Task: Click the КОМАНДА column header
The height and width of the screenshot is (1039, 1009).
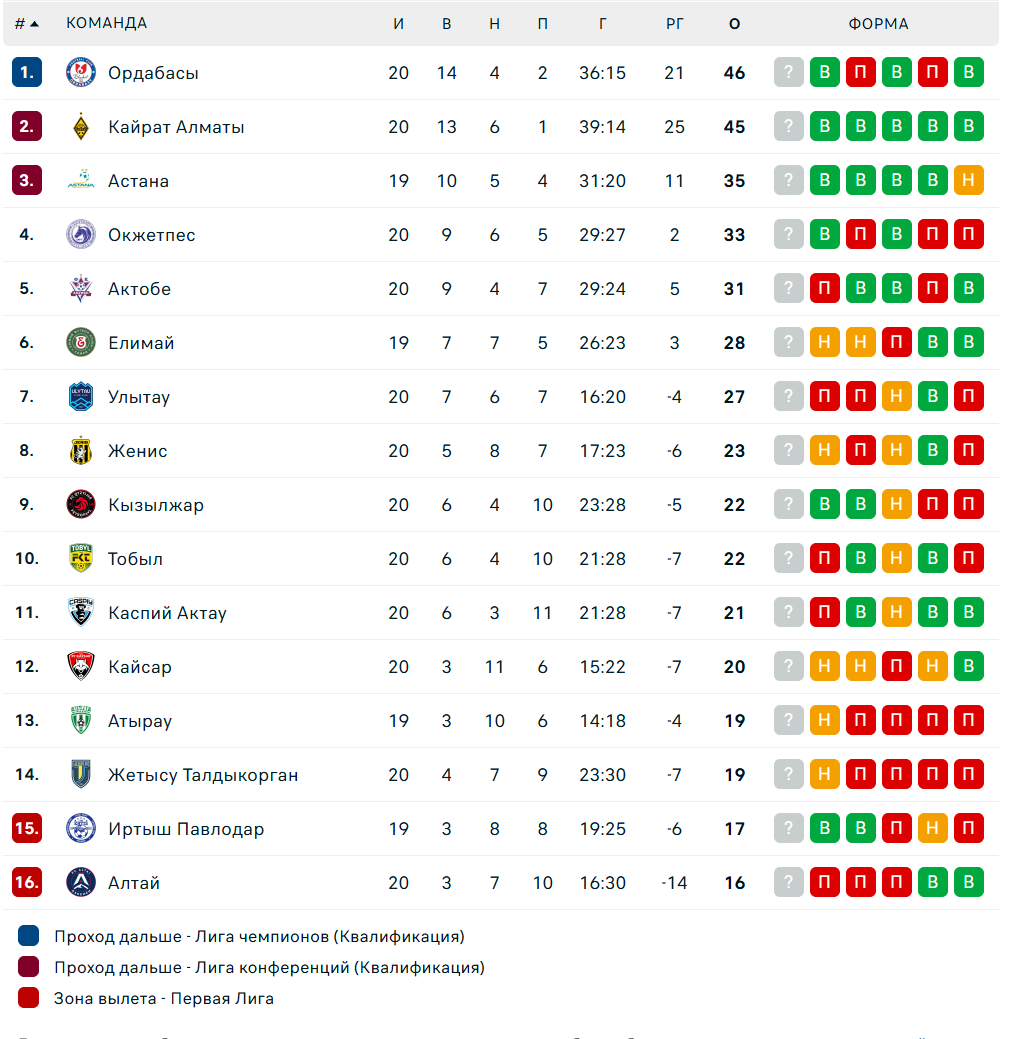Action: 107,23
